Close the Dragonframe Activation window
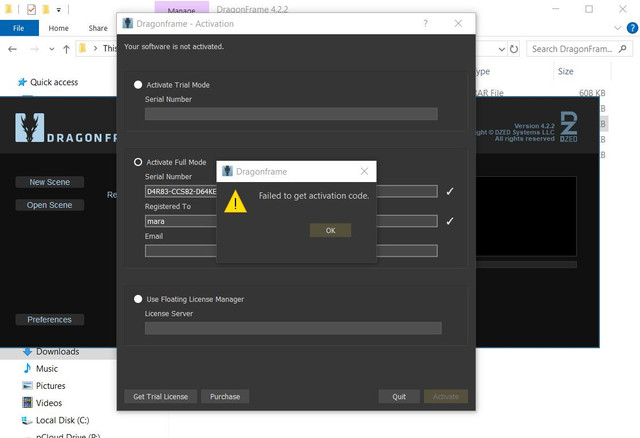This screenshot has height=438, width=640. click(458, 24)
